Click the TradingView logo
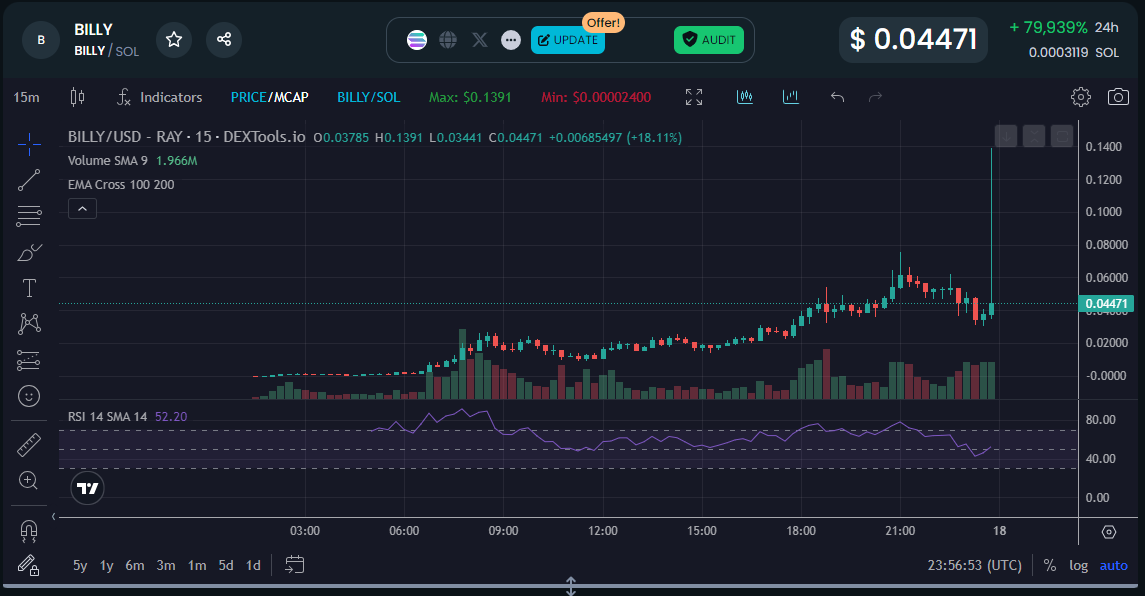Image resolution: width=1145 pixels, height=596 pixels. [88, 488]
